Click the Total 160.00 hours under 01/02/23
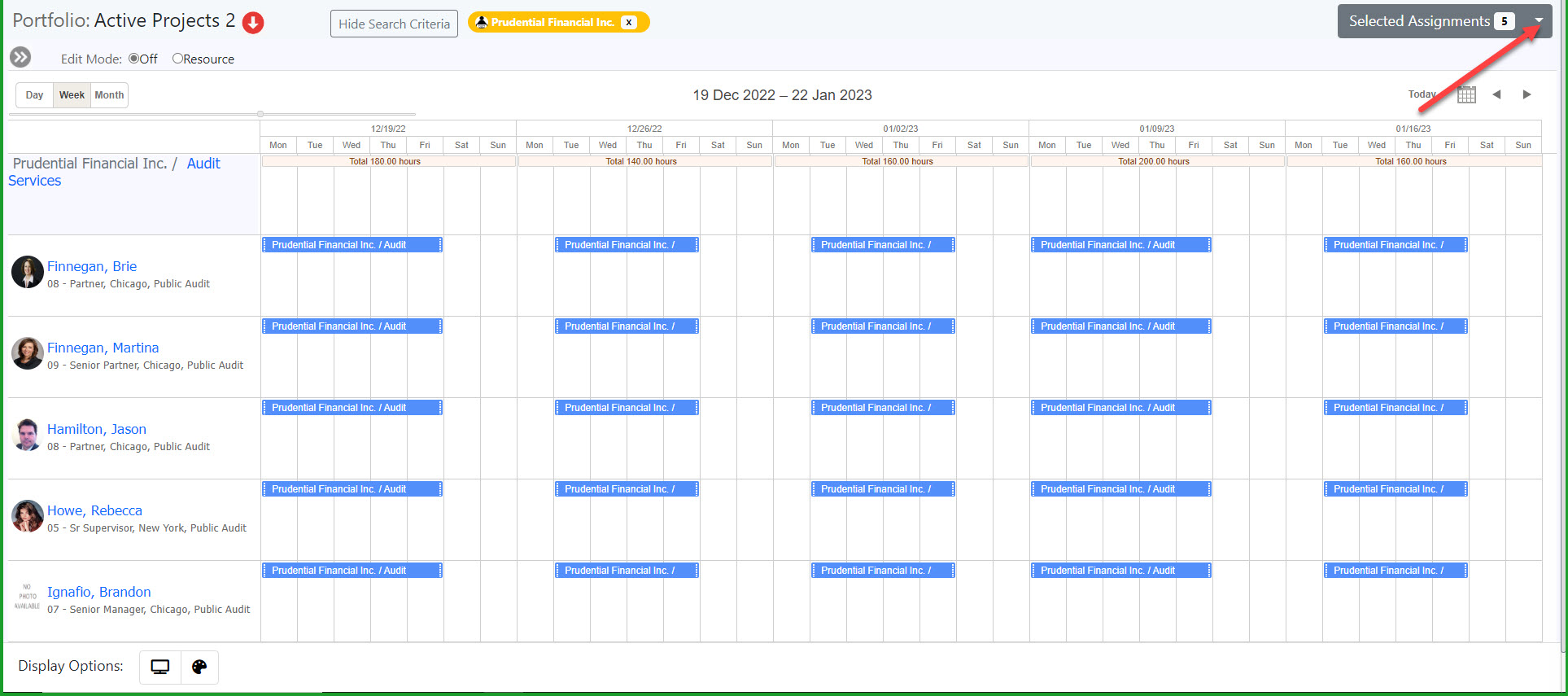Viewport: 1568px width, 696px height. coord(901,161)
